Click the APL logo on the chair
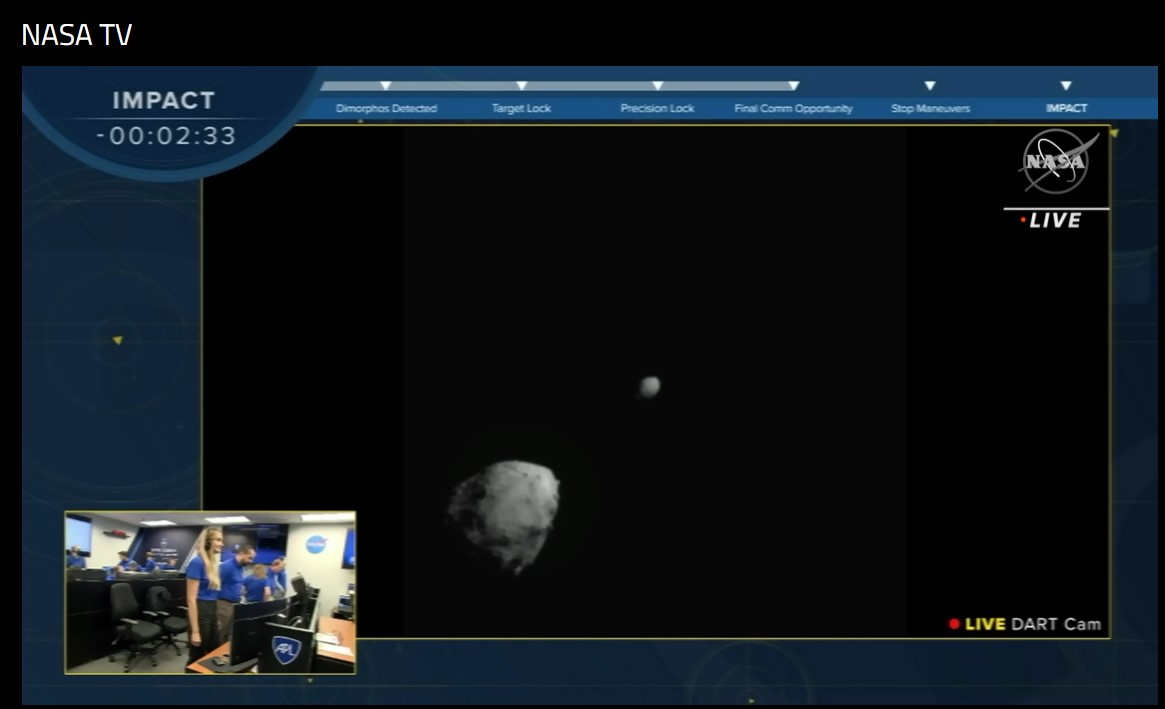 pyautogui.click(x=286, y=650)
